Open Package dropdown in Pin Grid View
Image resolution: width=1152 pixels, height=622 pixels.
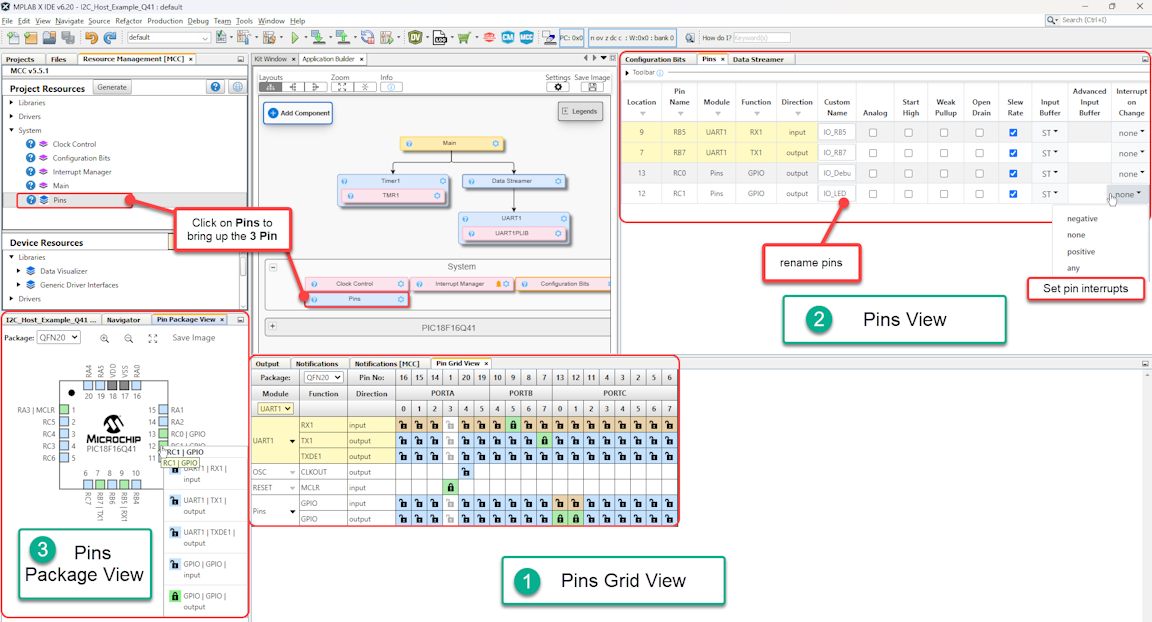[x=323, y=378]
